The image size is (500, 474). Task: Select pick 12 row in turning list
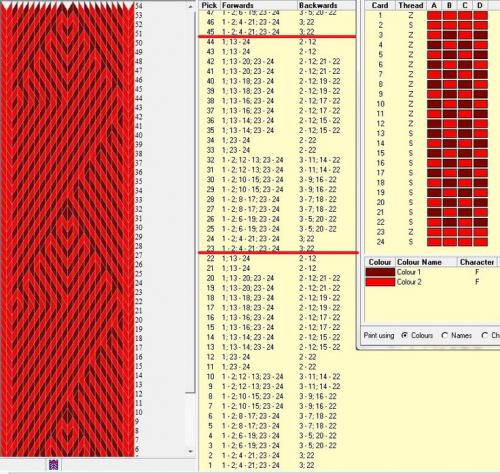point(277,357)
